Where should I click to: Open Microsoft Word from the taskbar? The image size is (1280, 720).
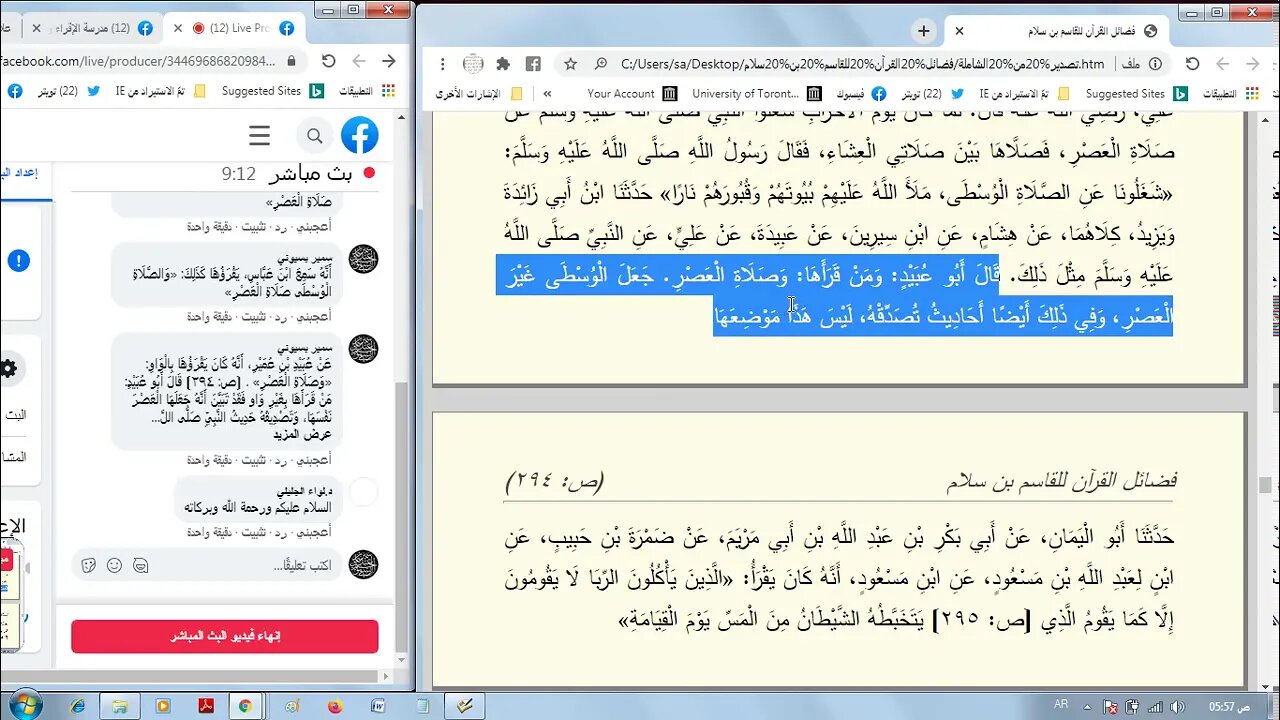(378, 706)
